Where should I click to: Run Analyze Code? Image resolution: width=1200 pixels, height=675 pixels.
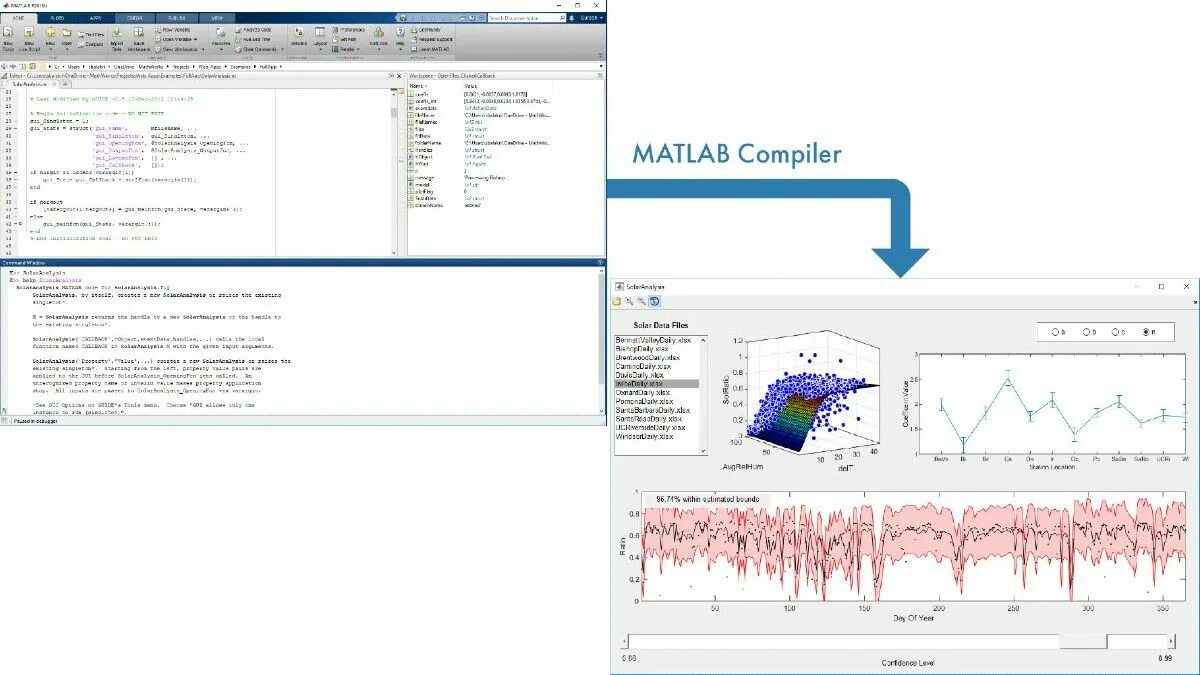click(x=251, y=29)
